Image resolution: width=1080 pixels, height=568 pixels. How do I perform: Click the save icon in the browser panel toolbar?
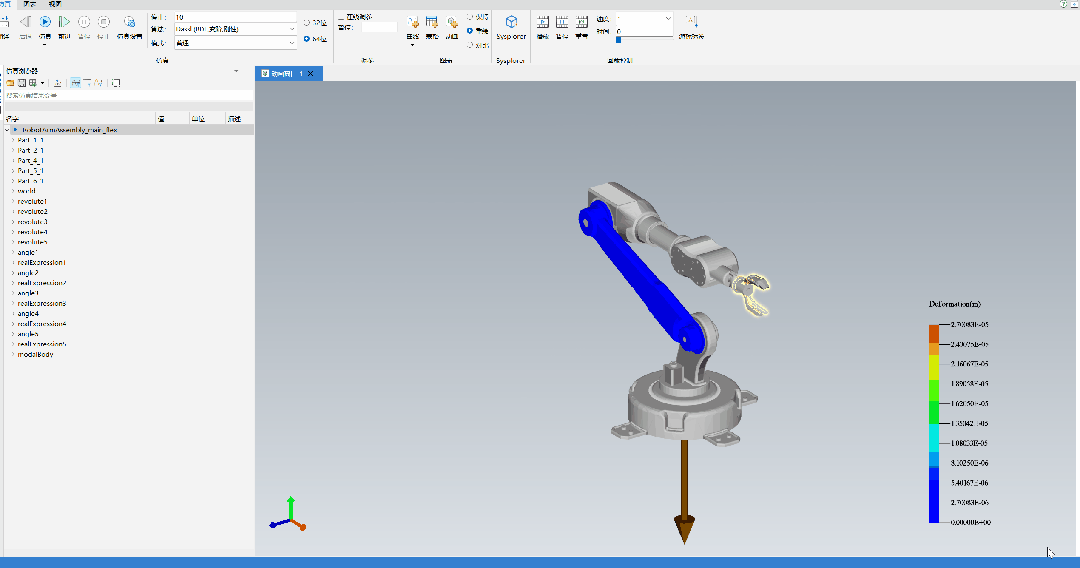(21, 83)
